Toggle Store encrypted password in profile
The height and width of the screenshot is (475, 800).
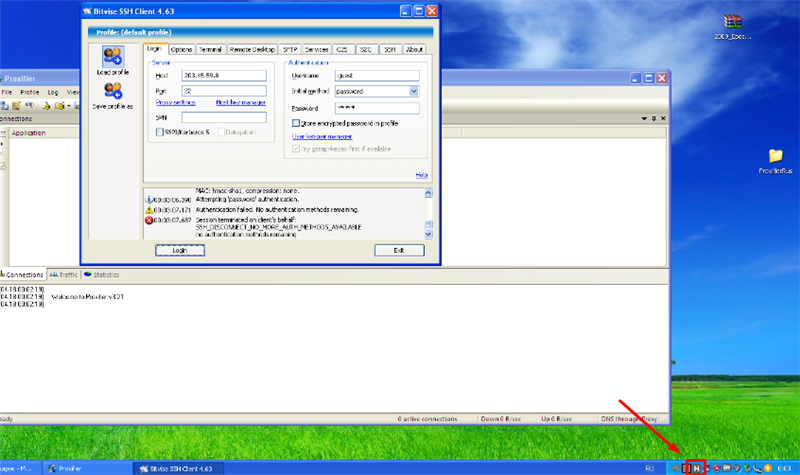coord(295,123)
